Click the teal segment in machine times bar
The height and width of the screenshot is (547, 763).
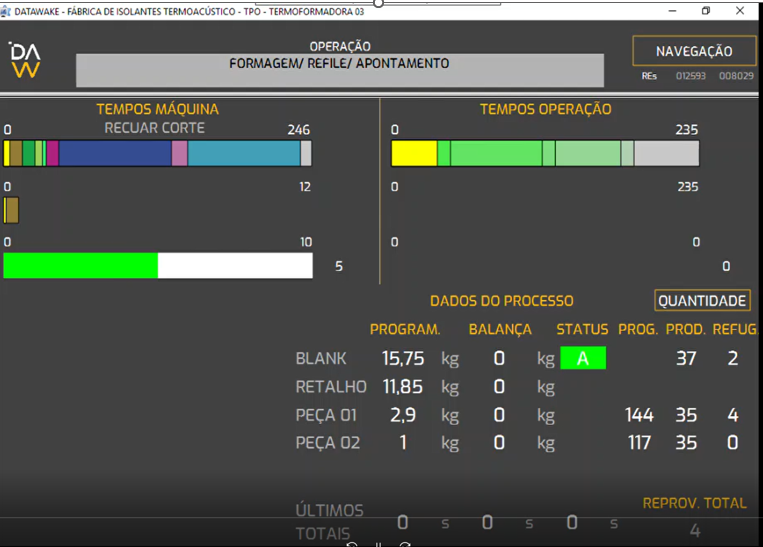click(244, 153)
